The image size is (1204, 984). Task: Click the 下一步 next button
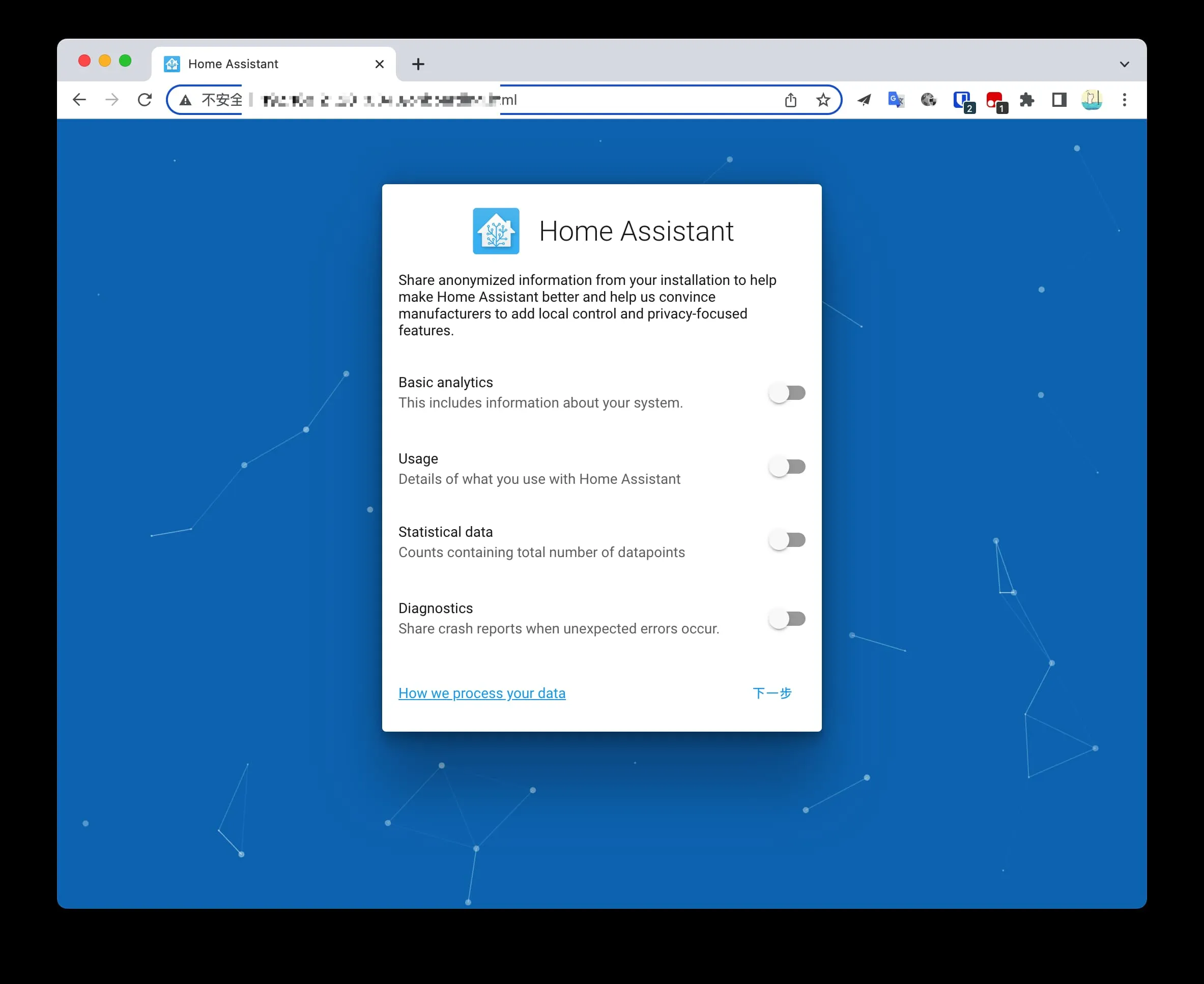(771, 693)
